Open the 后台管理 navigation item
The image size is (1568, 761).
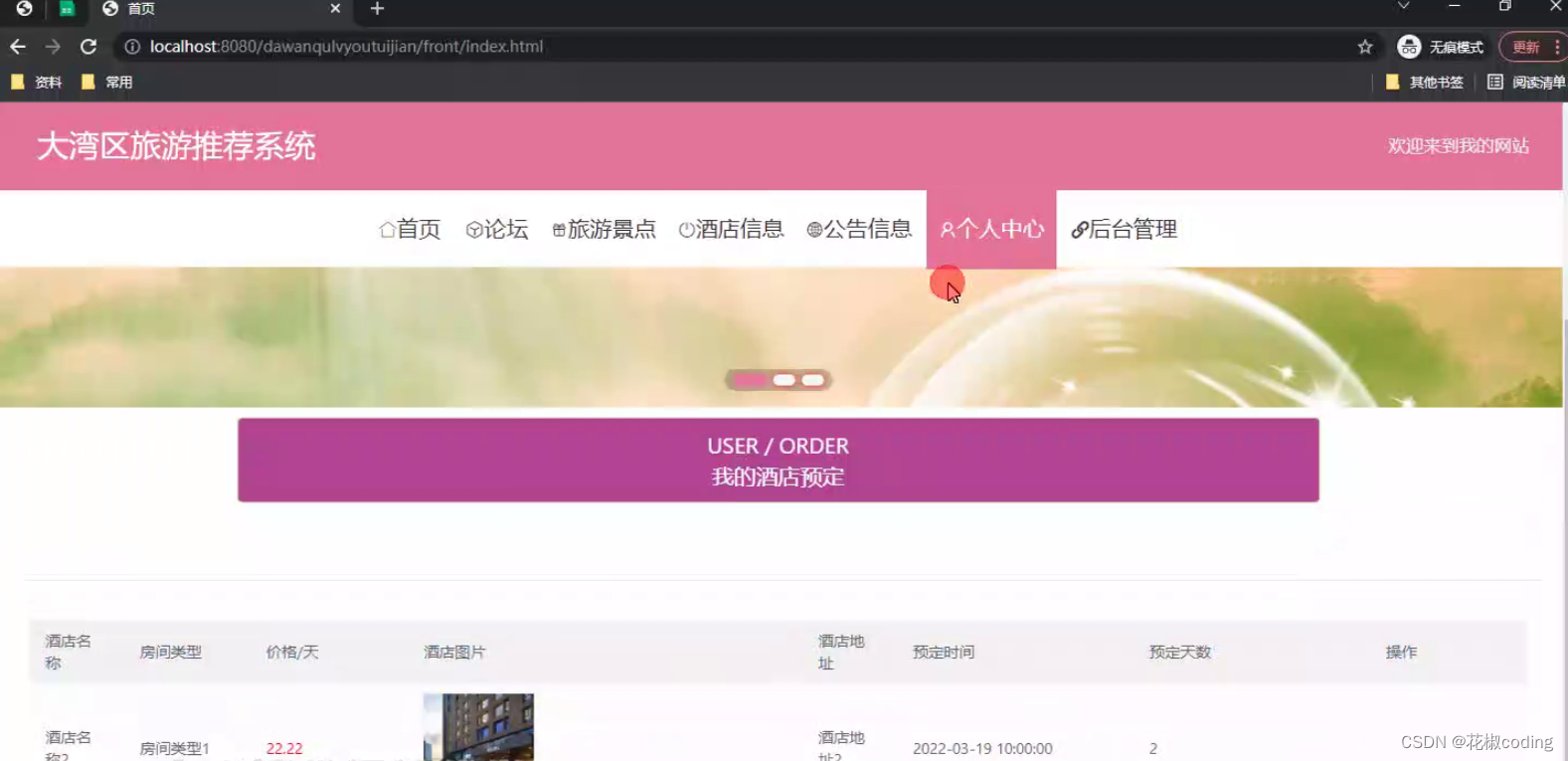1125,229
